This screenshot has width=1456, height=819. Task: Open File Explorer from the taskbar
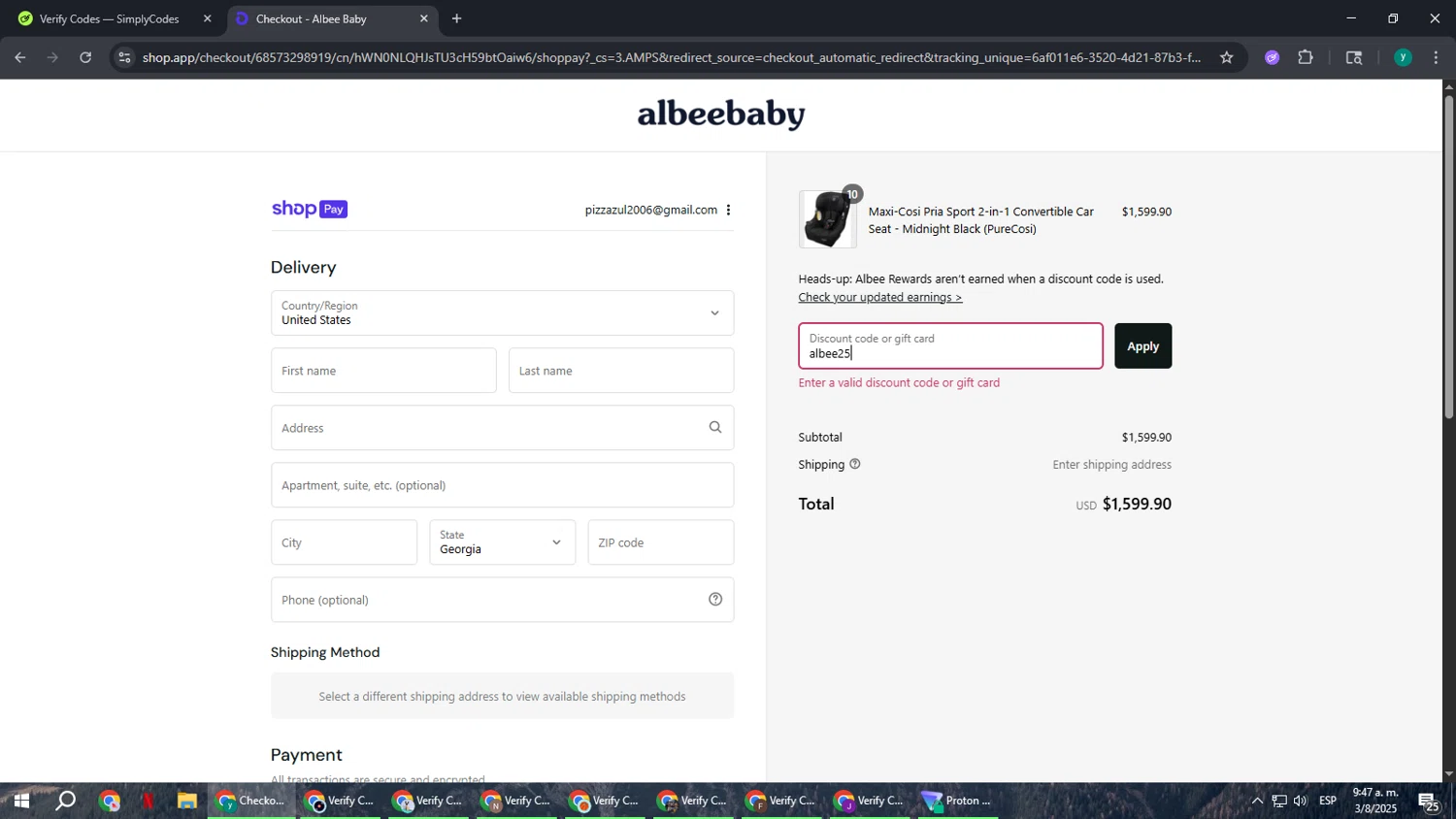(187, 801)
